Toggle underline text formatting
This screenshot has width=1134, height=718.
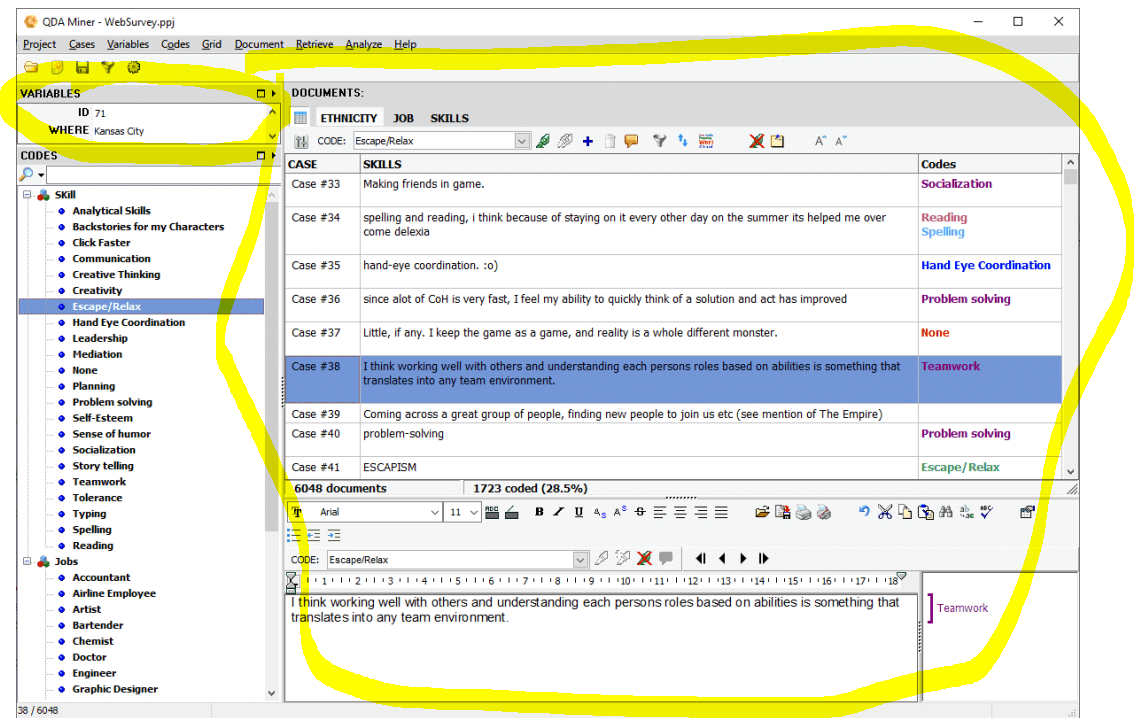click(576, 512)
